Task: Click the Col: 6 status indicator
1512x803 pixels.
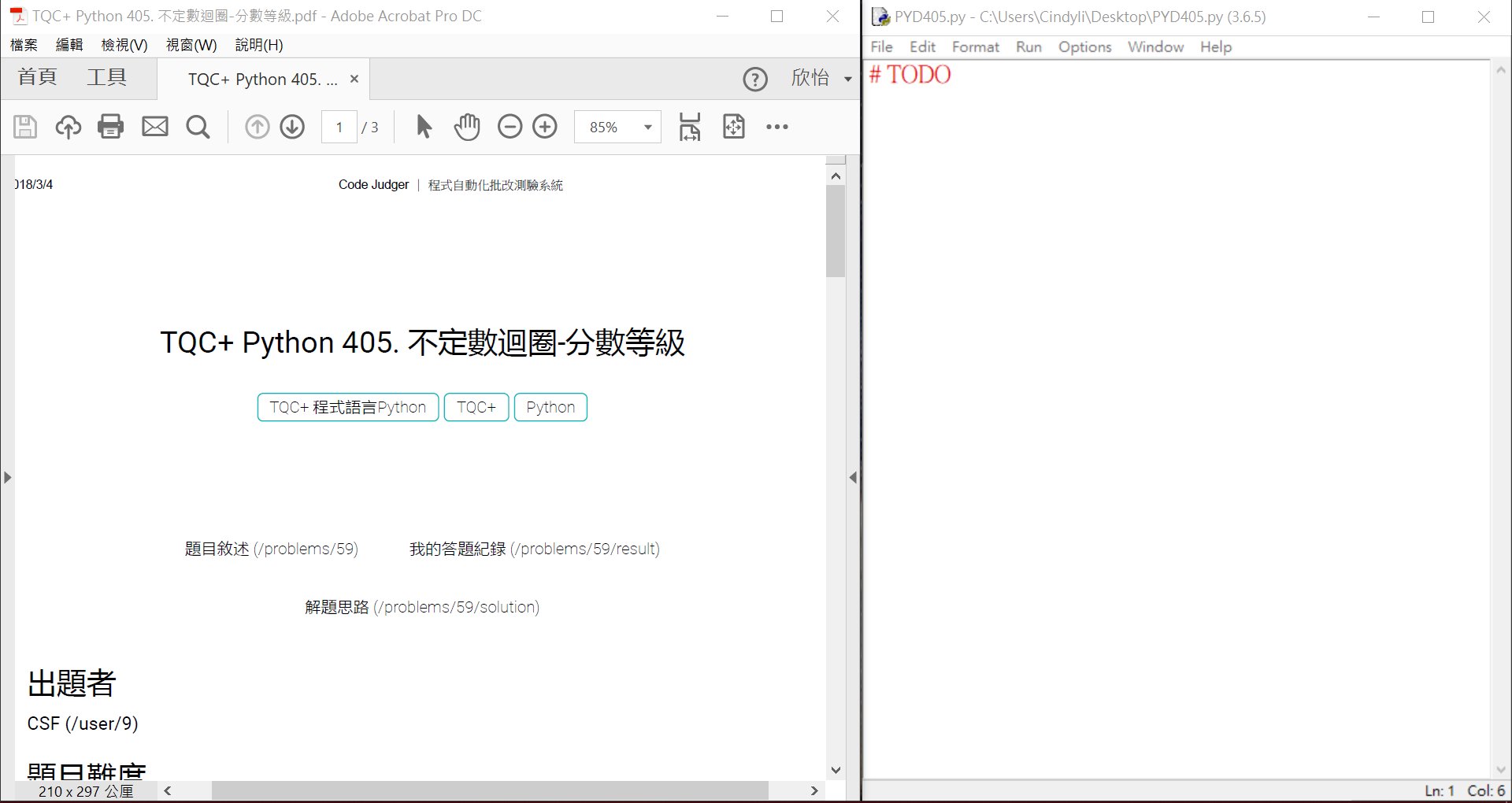Action: point(1486,790)
